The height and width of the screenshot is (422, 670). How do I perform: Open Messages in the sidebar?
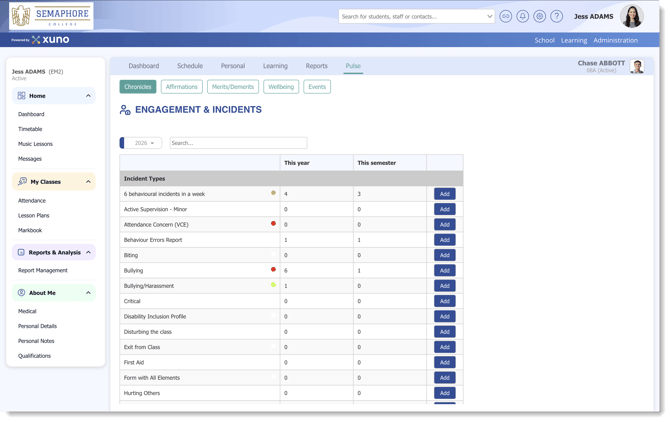point(30,159)
